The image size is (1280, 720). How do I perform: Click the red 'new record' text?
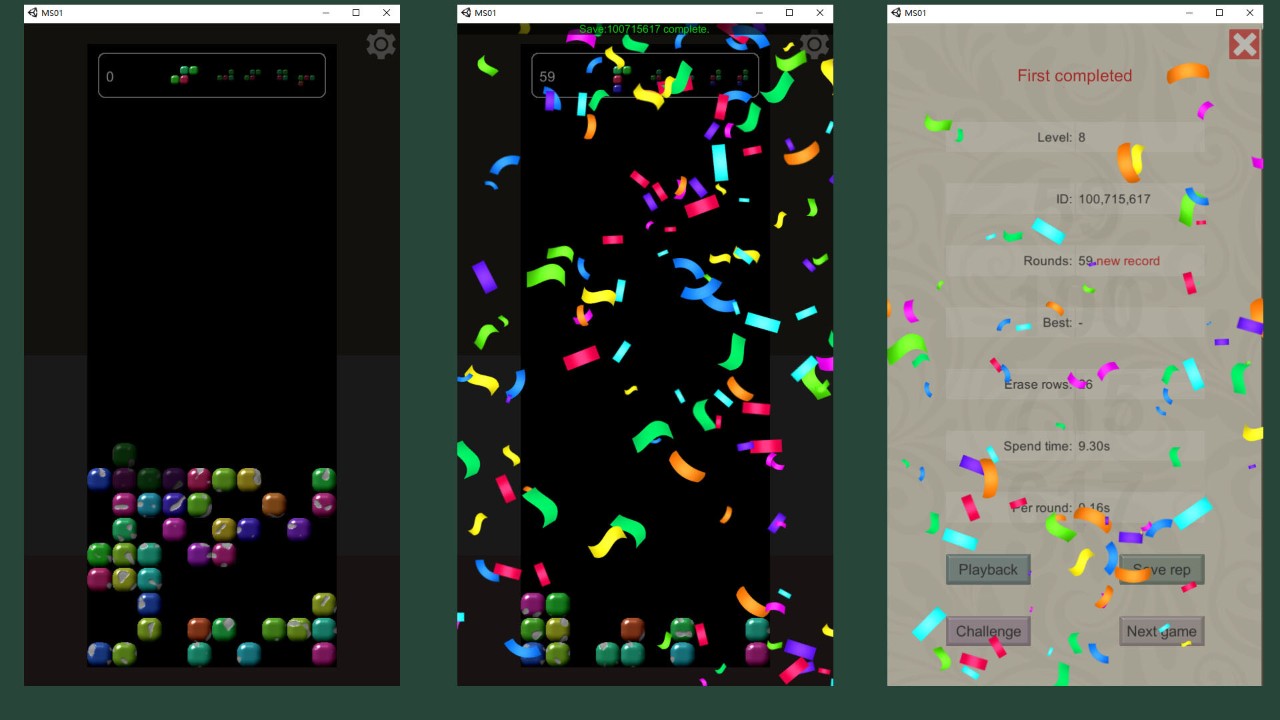(x=1128, y=261)
